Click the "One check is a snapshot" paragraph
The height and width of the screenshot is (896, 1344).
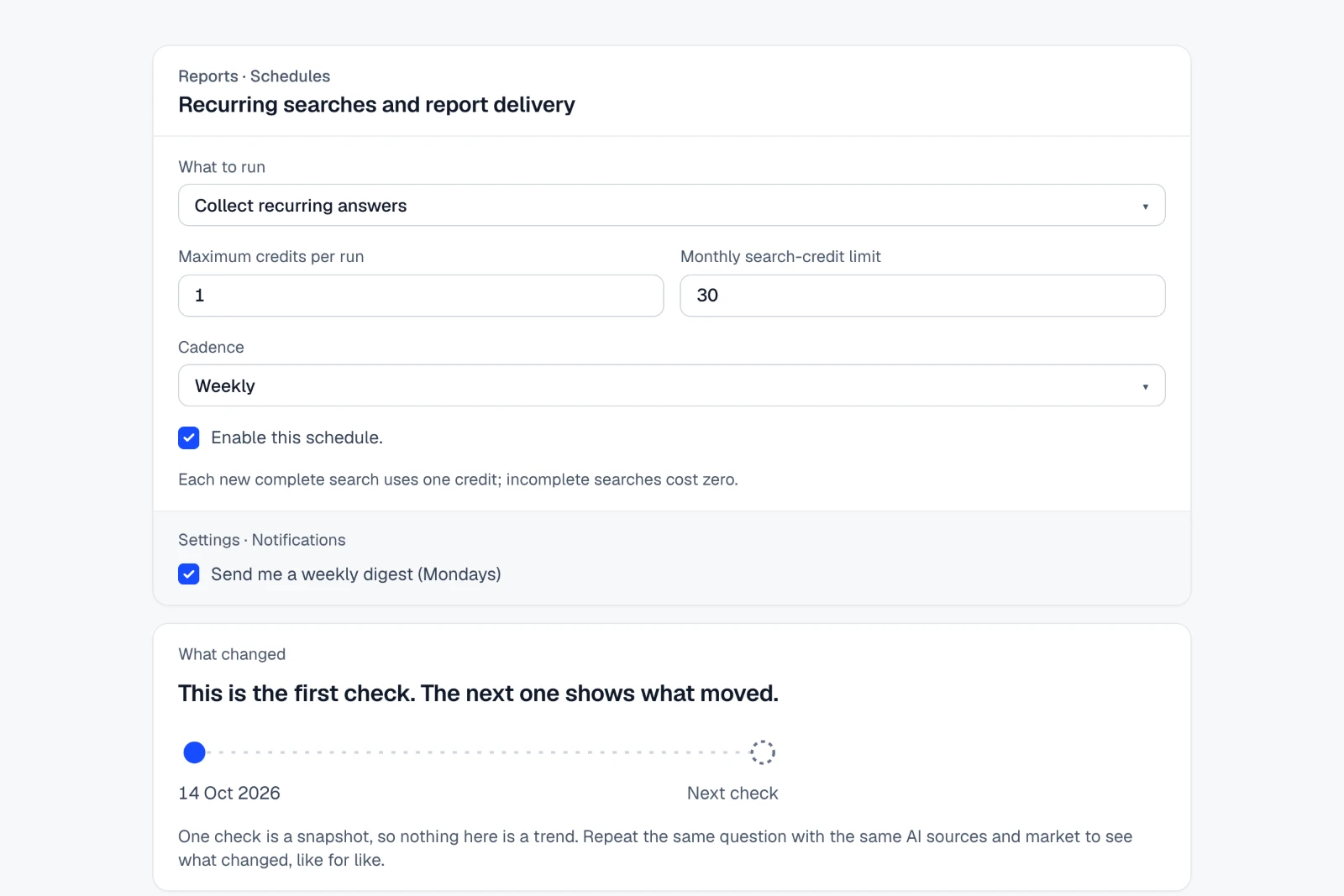655,848
